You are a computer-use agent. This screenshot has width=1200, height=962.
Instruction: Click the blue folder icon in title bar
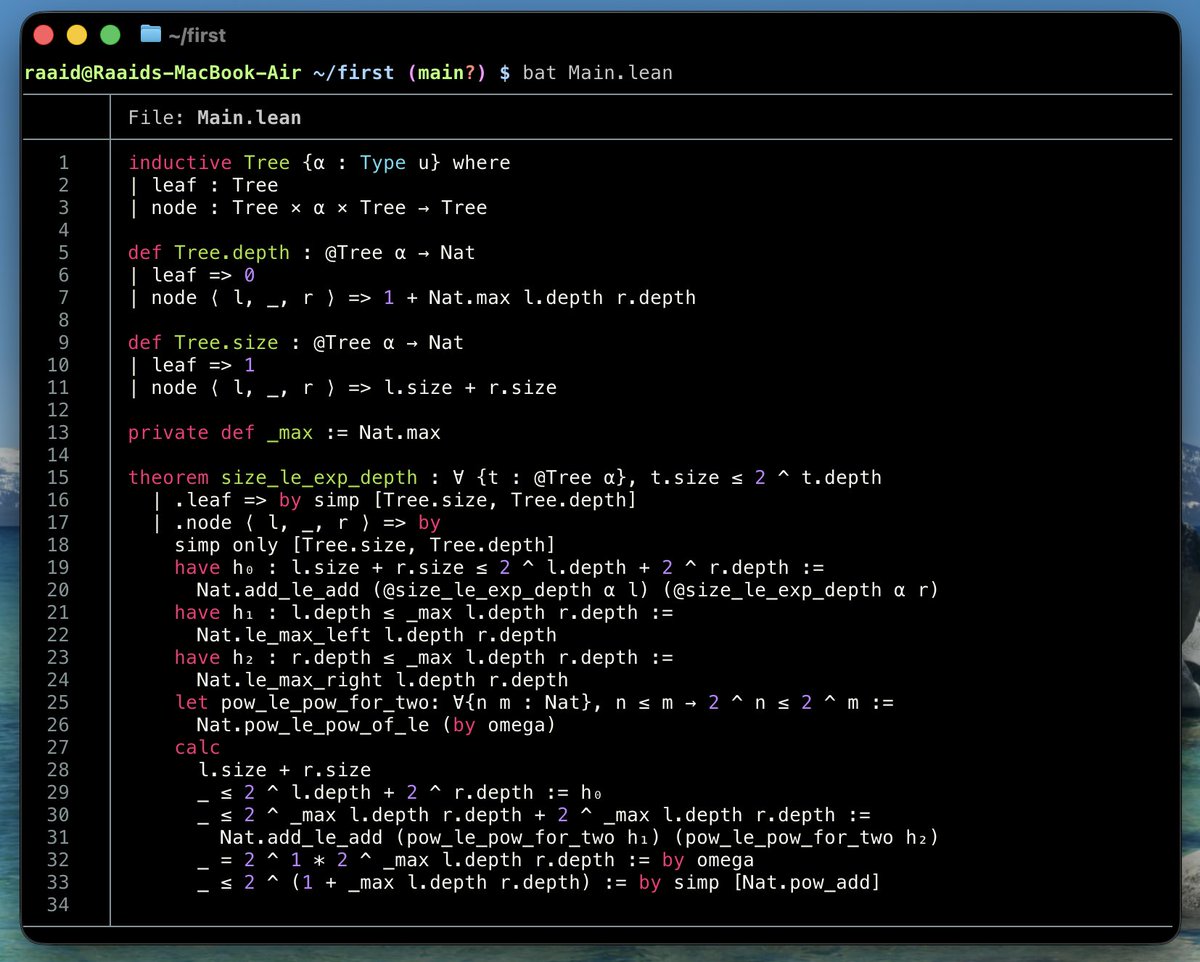tap(151, 34)
